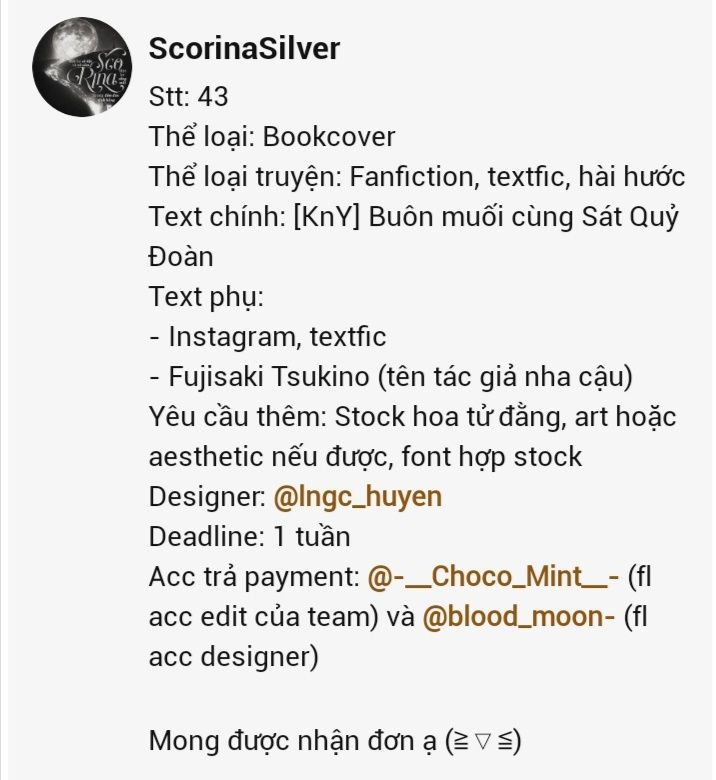
Task: Click the 'Stt: 43' line
Action: point(188,96)
